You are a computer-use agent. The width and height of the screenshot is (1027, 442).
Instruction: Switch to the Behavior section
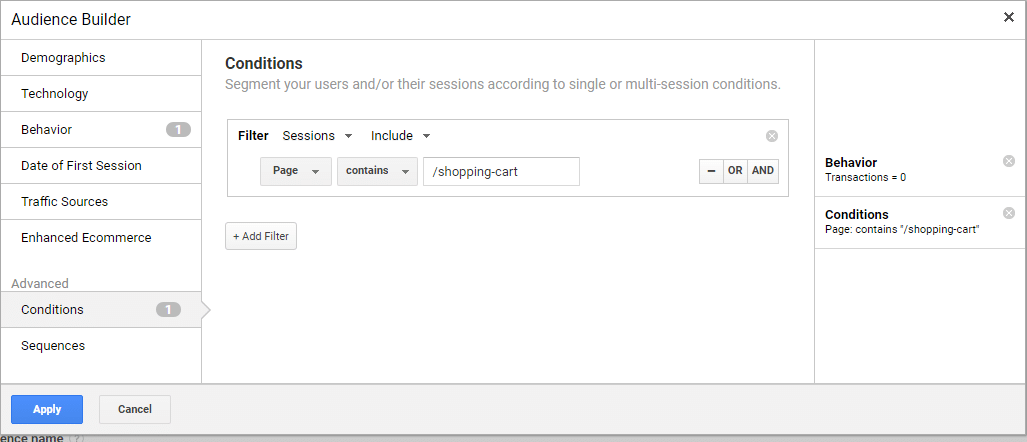pyautogui.click(x=47, y=130)
